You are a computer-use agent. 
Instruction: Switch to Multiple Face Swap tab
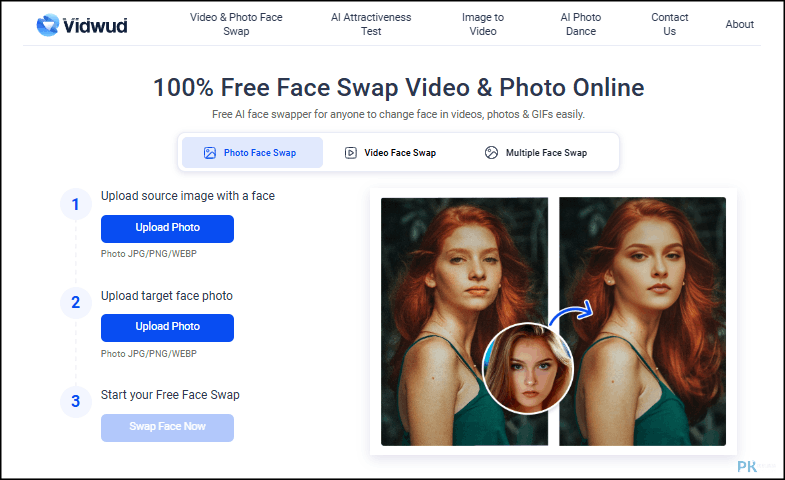[536, 153]
